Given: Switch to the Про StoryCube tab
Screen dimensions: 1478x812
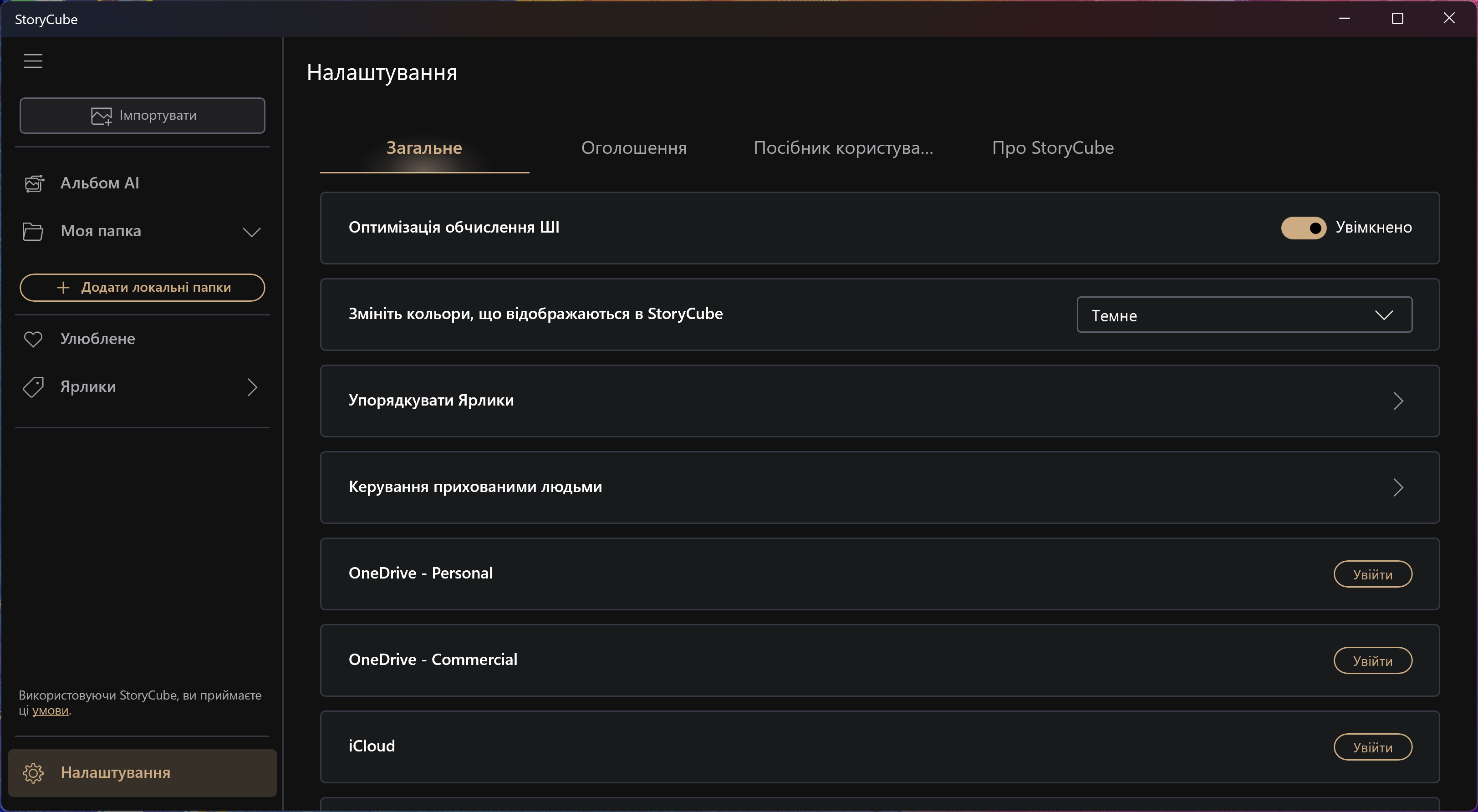Looking at the screenshot, I should pyautogui.click(x=1052, y=148).
